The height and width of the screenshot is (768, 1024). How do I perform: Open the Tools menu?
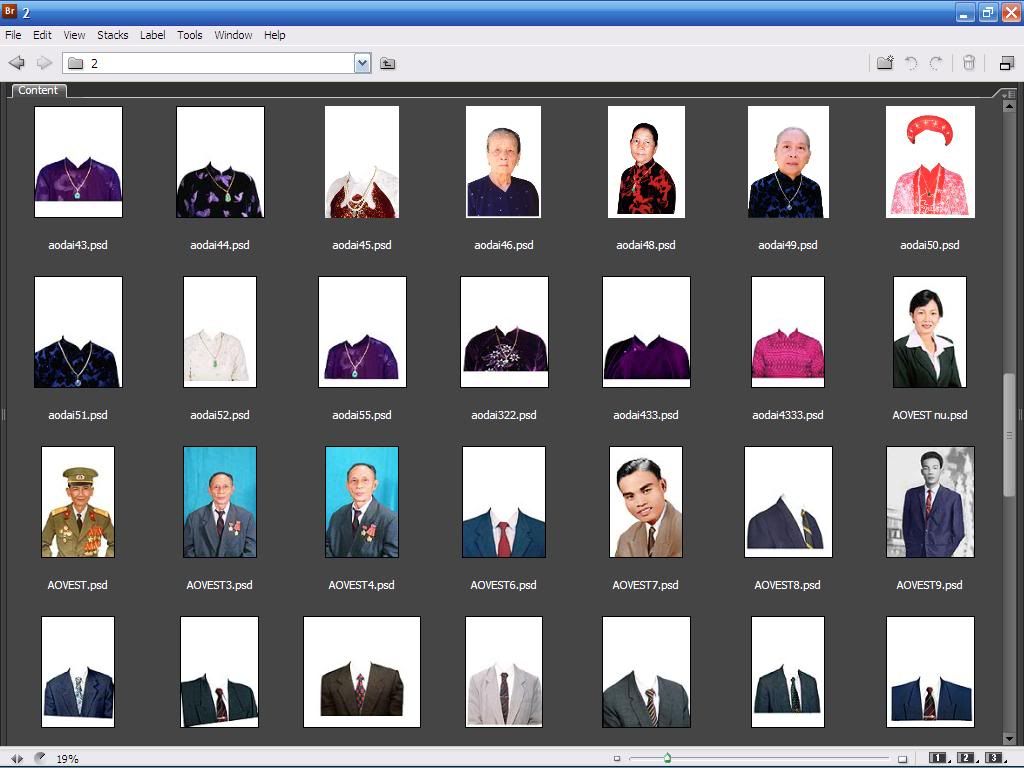[190, 35]
